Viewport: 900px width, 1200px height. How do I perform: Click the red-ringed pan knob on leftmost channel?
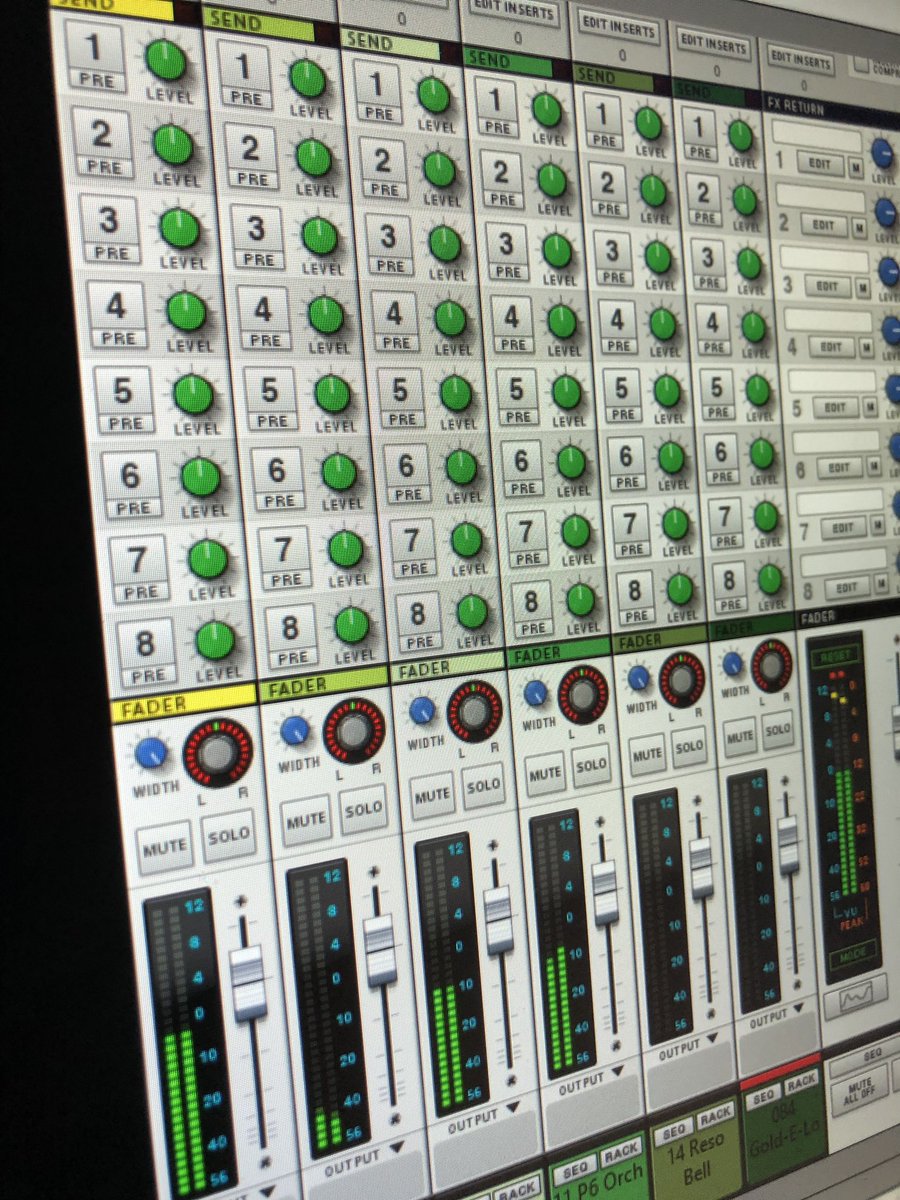click(218, 752)
